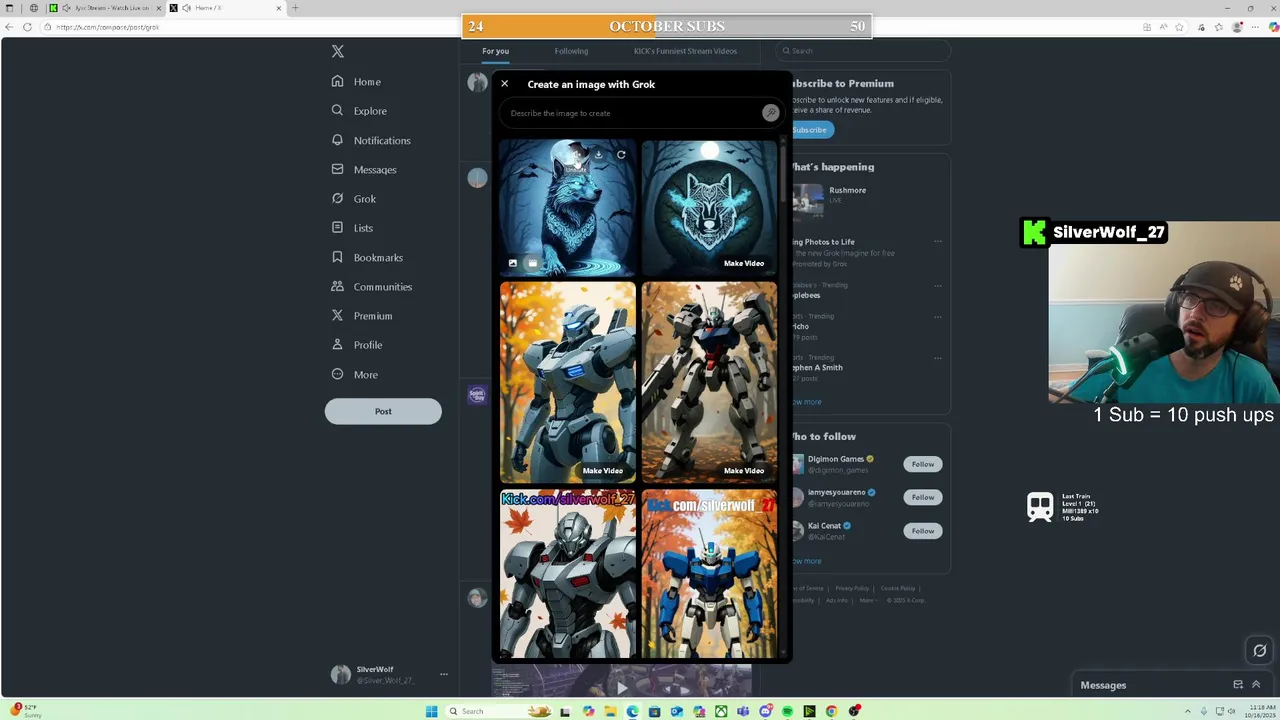Click the magic wand generate button
1280x720 pixels.
tap(770, 113)
